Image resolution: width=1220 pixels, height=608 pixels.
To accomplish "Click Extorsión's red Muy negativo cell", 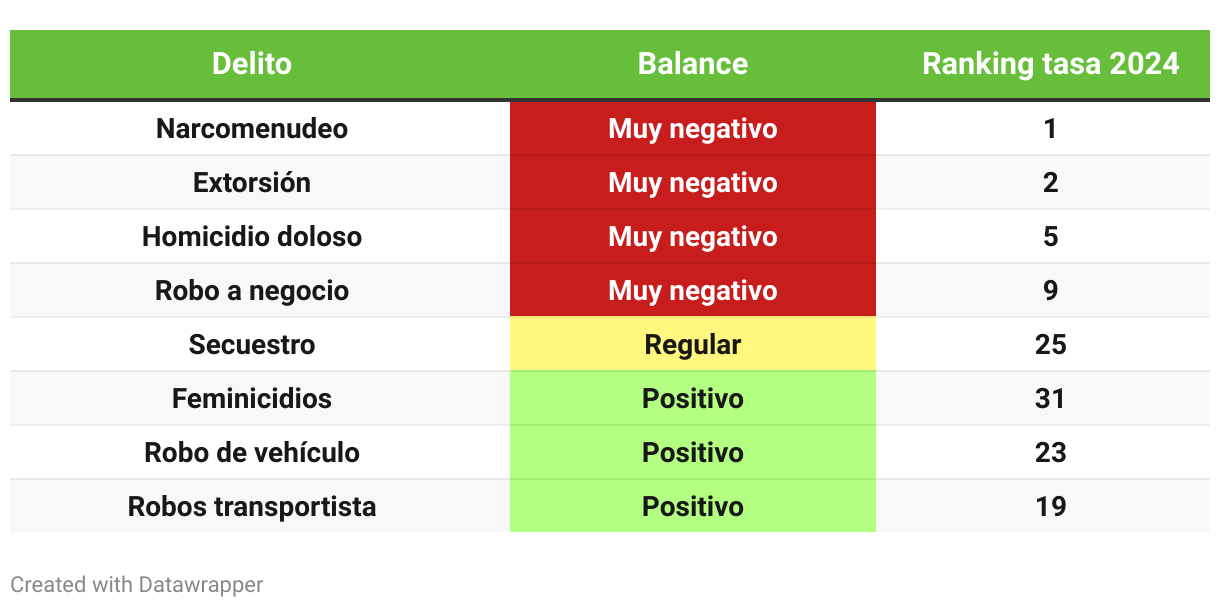I will [x=693, y=183].
